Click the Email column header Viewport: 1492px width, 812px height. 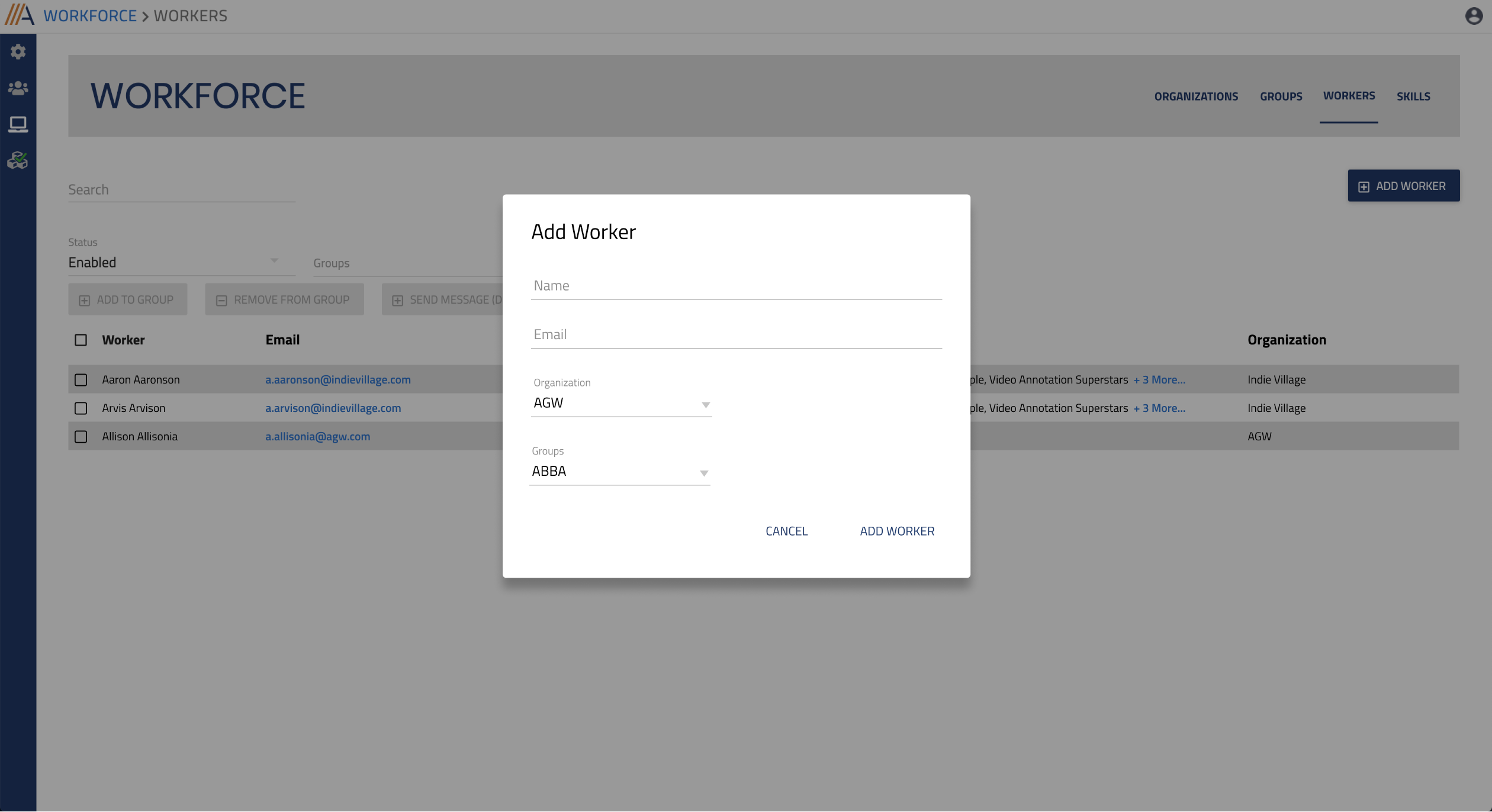point(282,340)
